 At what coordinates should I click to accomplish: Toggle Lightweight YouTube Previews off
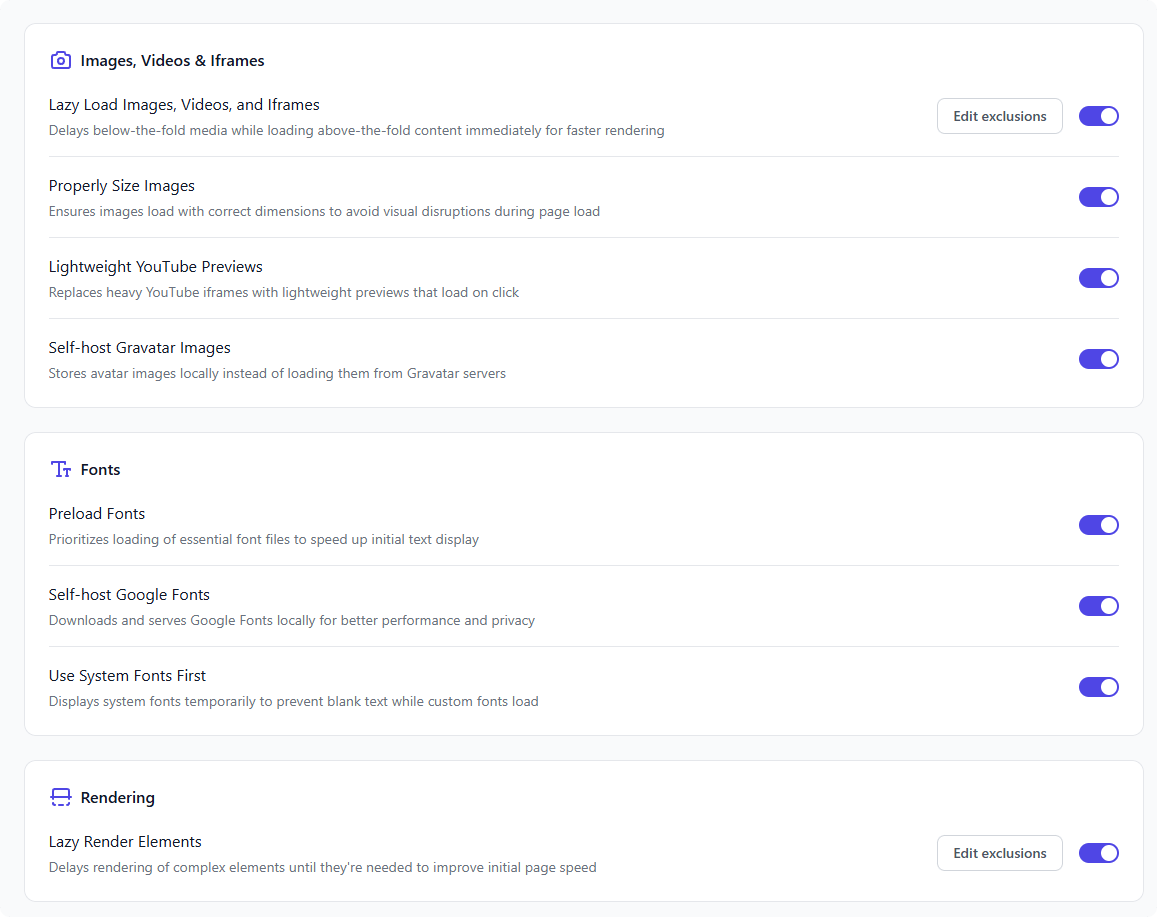pos(1098,278)
